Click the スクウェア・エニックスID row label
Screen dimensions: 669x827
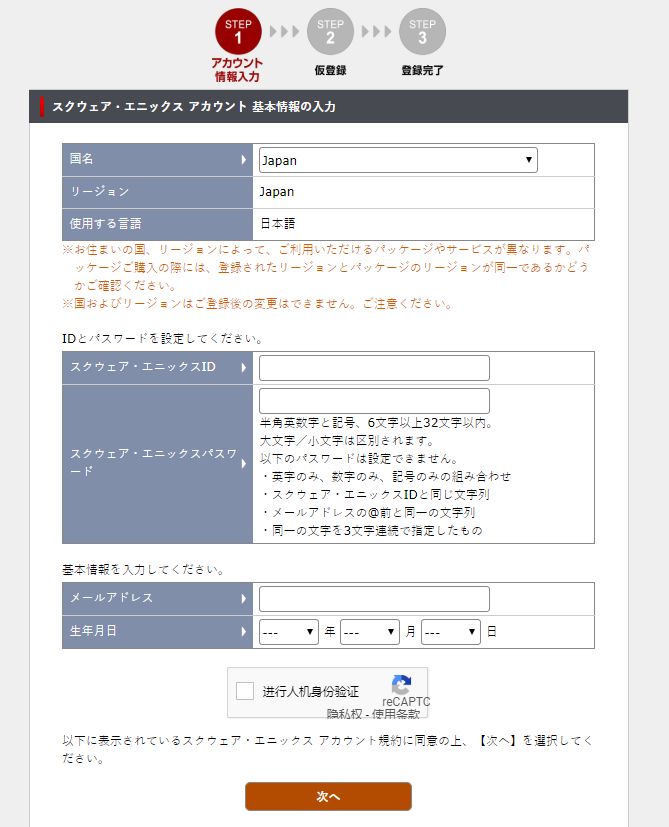143,367
